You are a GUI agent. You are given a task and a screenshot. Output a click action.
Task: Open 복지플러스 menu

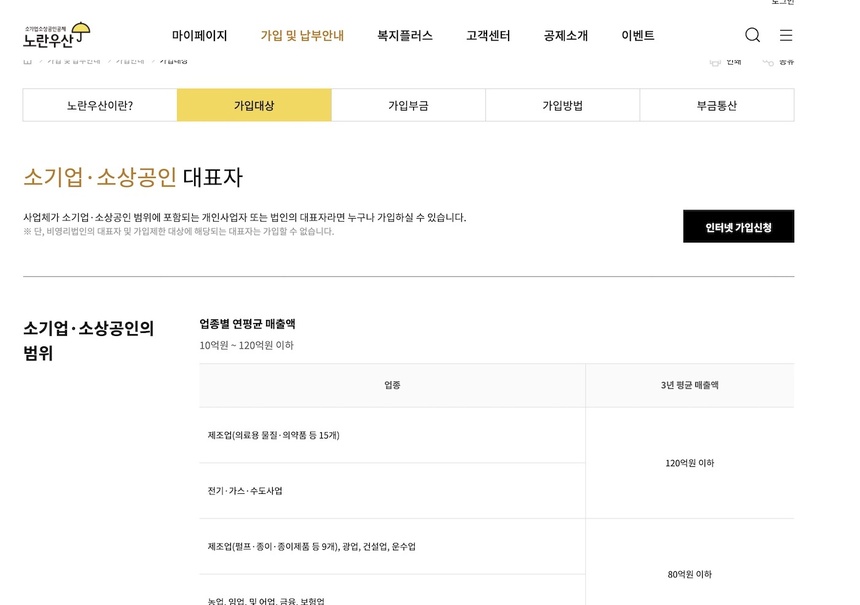405,36
